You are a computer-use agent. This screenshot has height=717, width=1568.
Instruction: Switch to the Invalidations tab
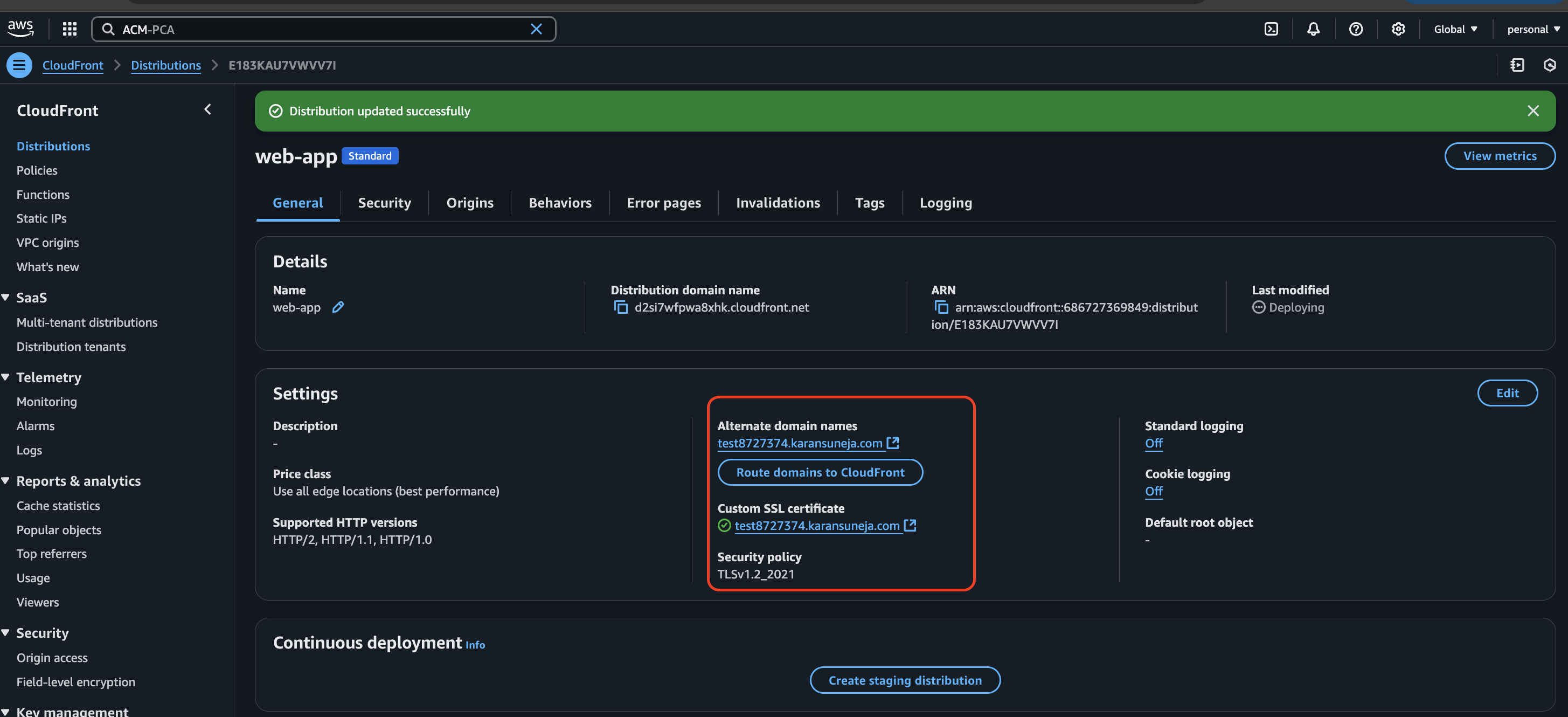coord(778,203)
